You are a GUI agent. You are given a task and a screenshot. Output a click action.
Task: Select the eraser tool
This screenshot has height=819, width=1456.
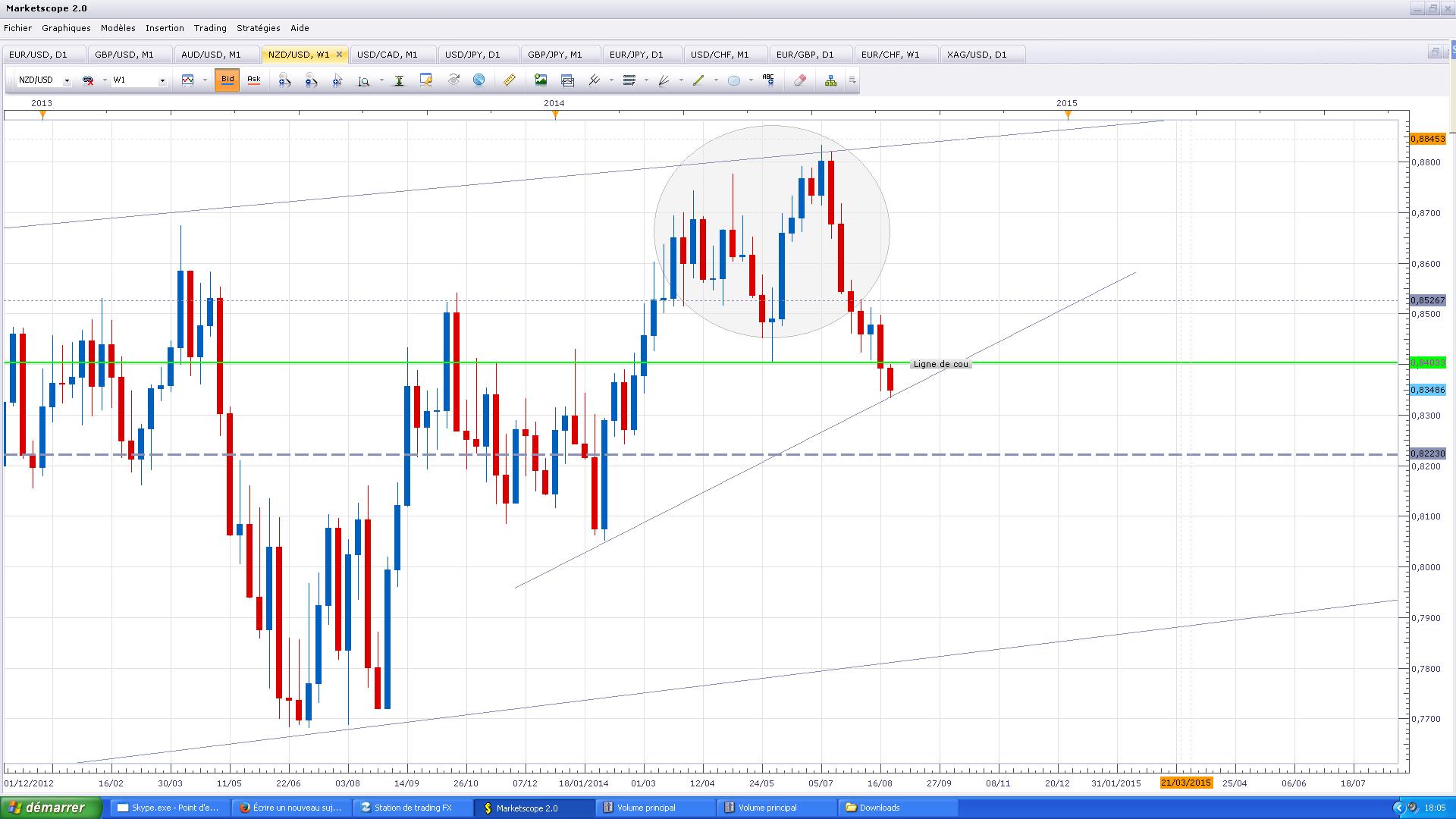pos(799,80)
